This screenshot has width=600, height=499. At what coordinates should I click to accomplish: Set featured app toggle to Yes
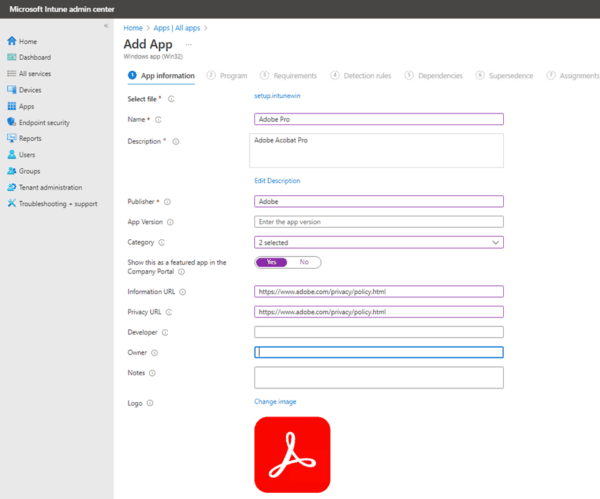coord(271,262)
